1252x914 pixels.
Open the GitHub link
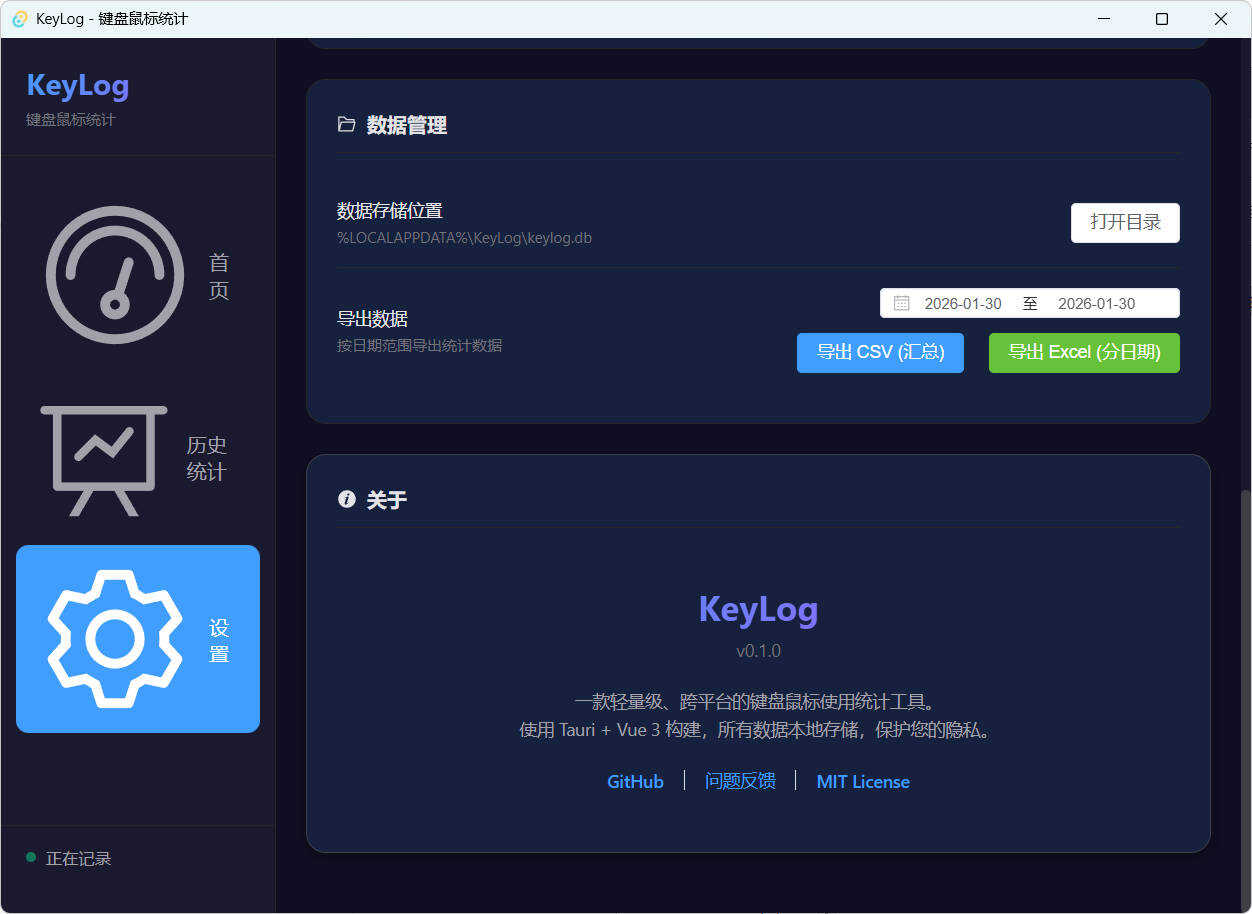(634, 781)
